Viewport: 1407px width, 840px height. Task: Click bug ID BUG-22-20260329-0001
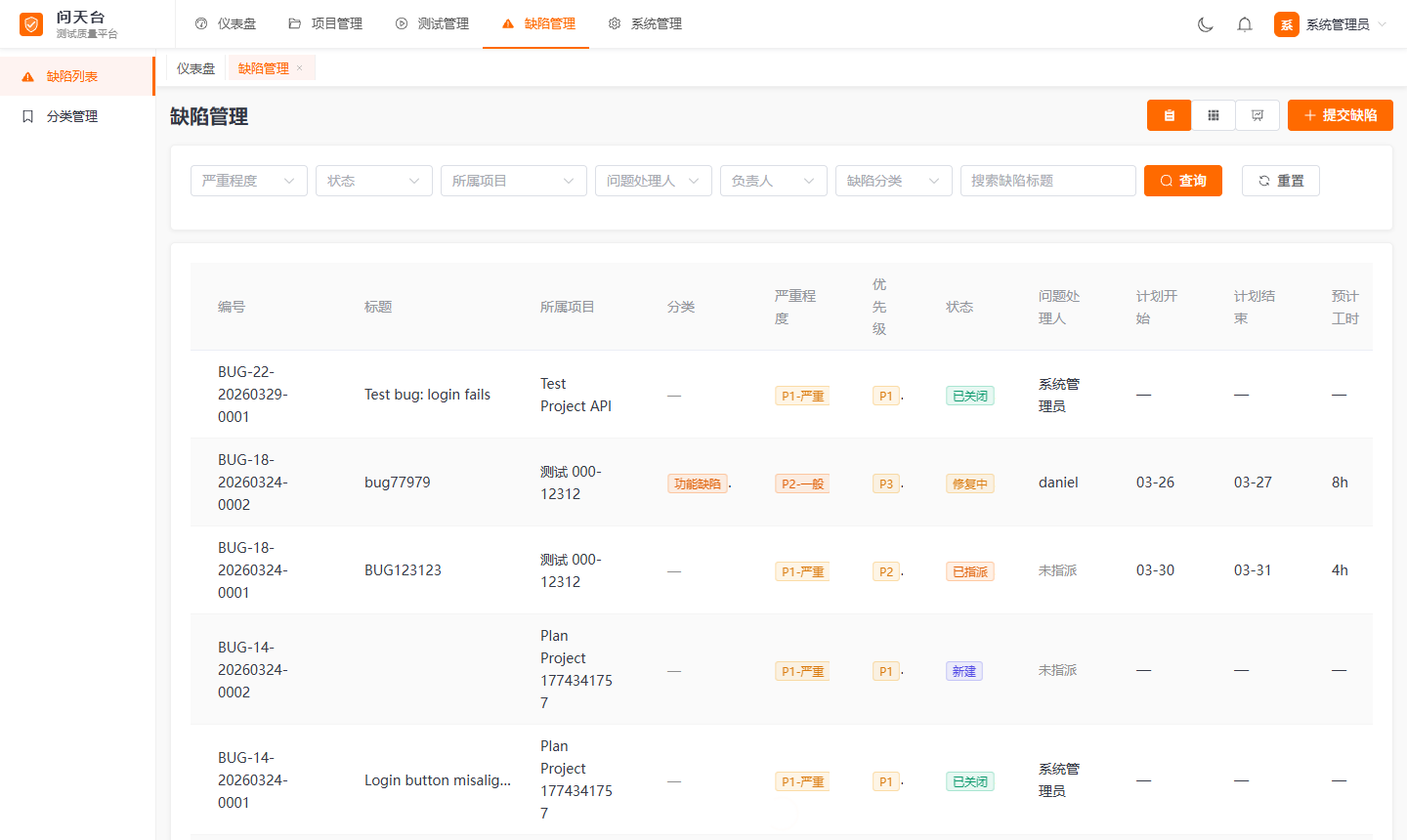coord(253,395)
